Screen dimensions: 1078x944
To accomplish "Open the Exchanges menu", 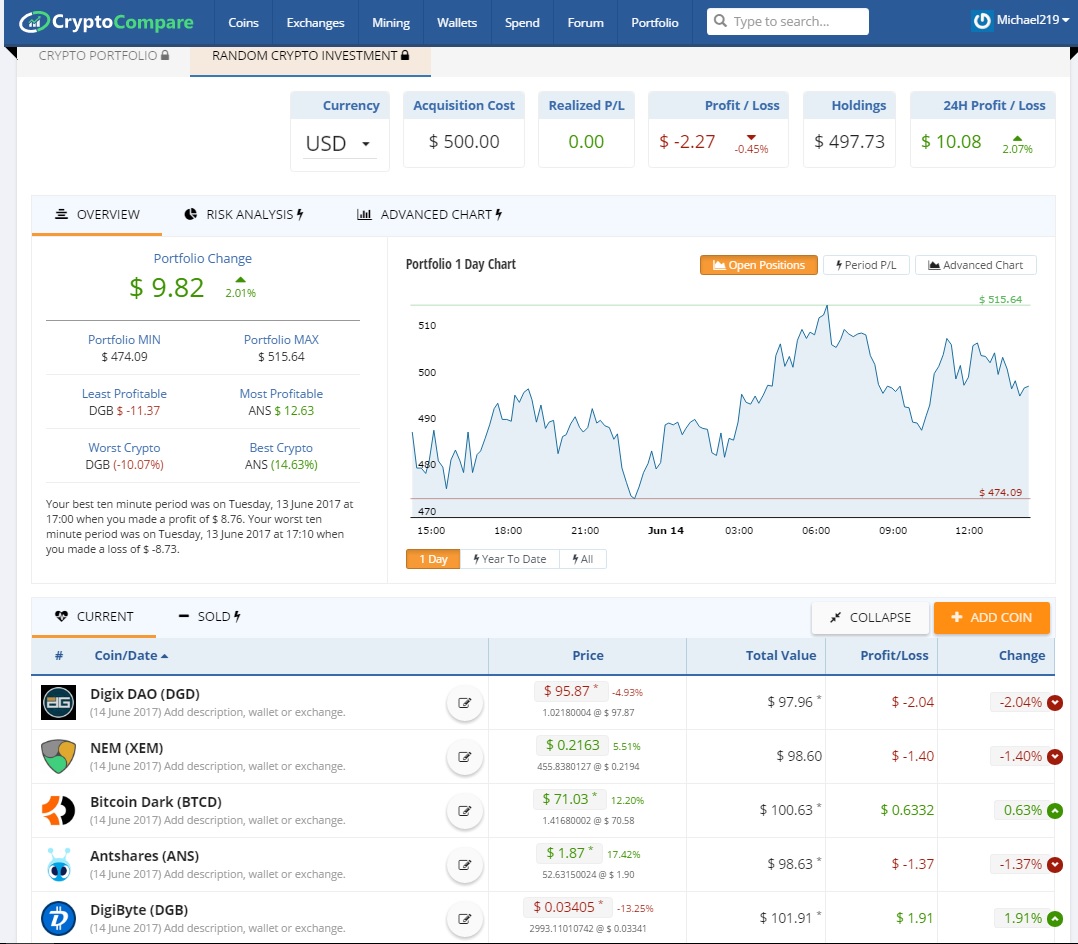I will pyautogui.click(x=316, y=23).
